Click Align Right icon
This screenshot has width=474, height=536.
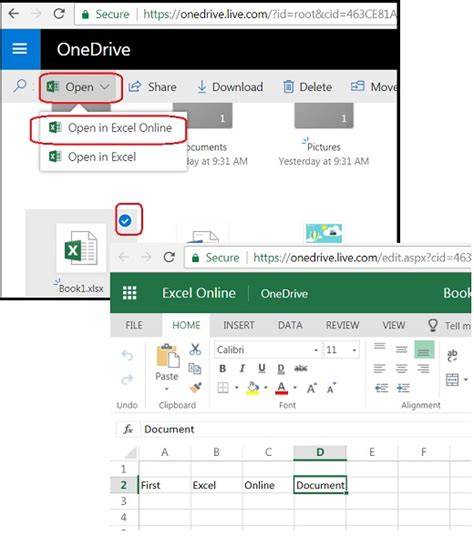423,368
